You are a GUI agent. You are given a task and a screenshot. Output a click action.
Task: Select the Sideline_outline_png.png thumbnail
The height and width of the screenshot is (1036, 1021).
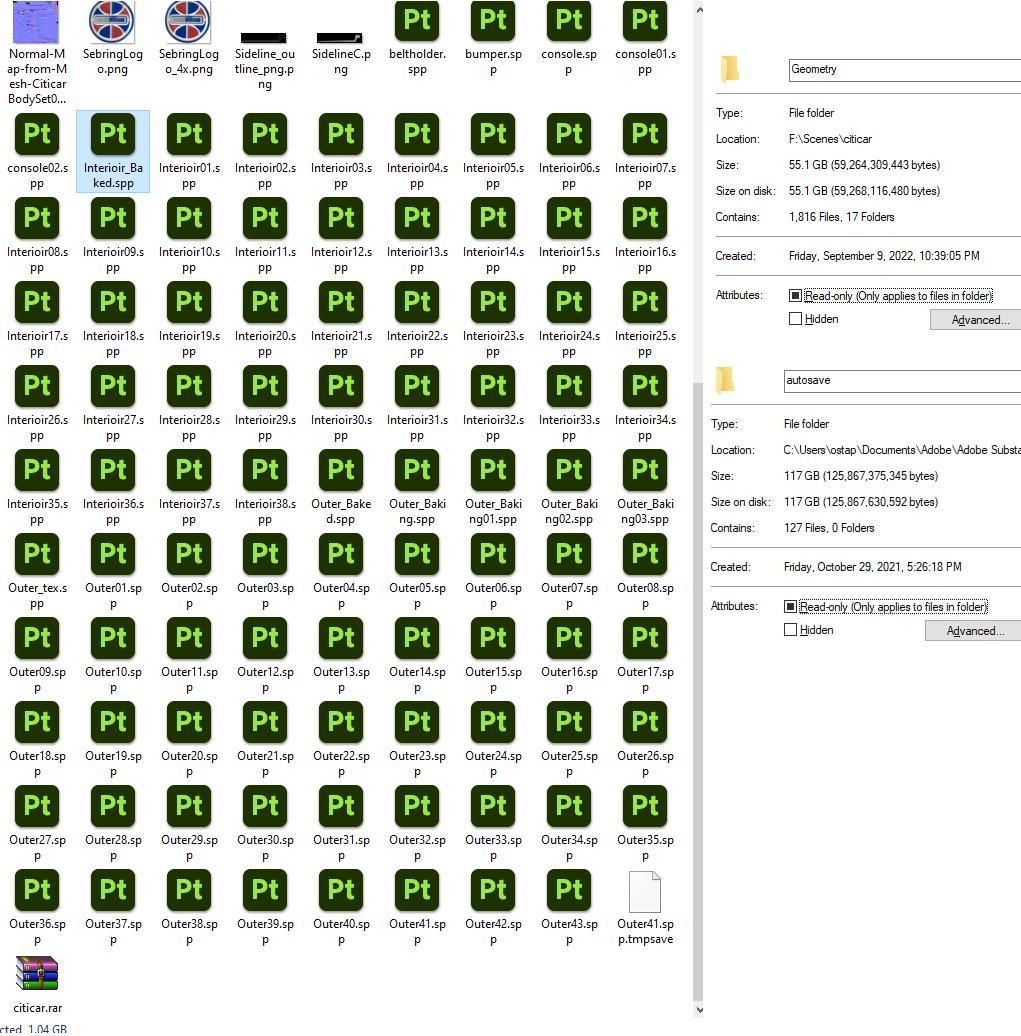(264, 38)
